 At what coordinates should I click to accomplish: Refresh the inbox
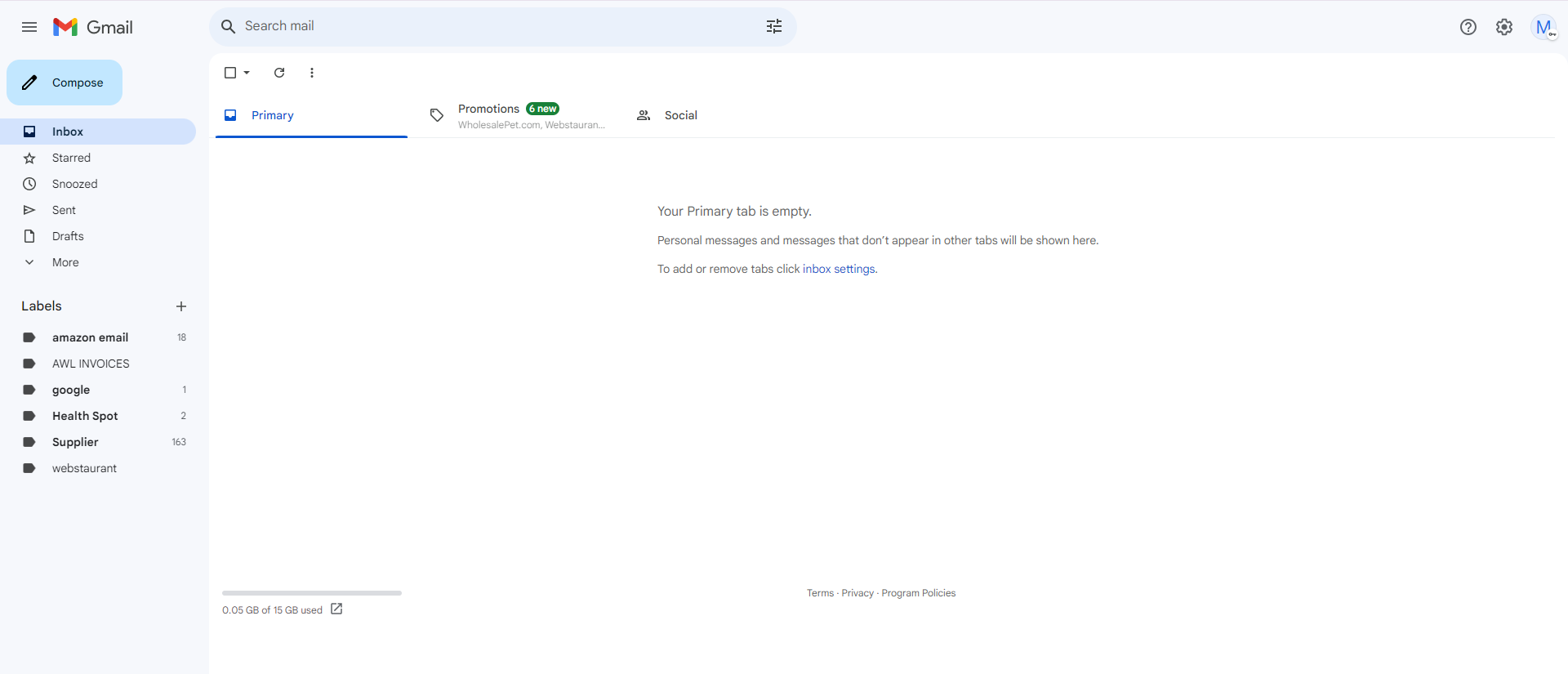click(279, 73)
